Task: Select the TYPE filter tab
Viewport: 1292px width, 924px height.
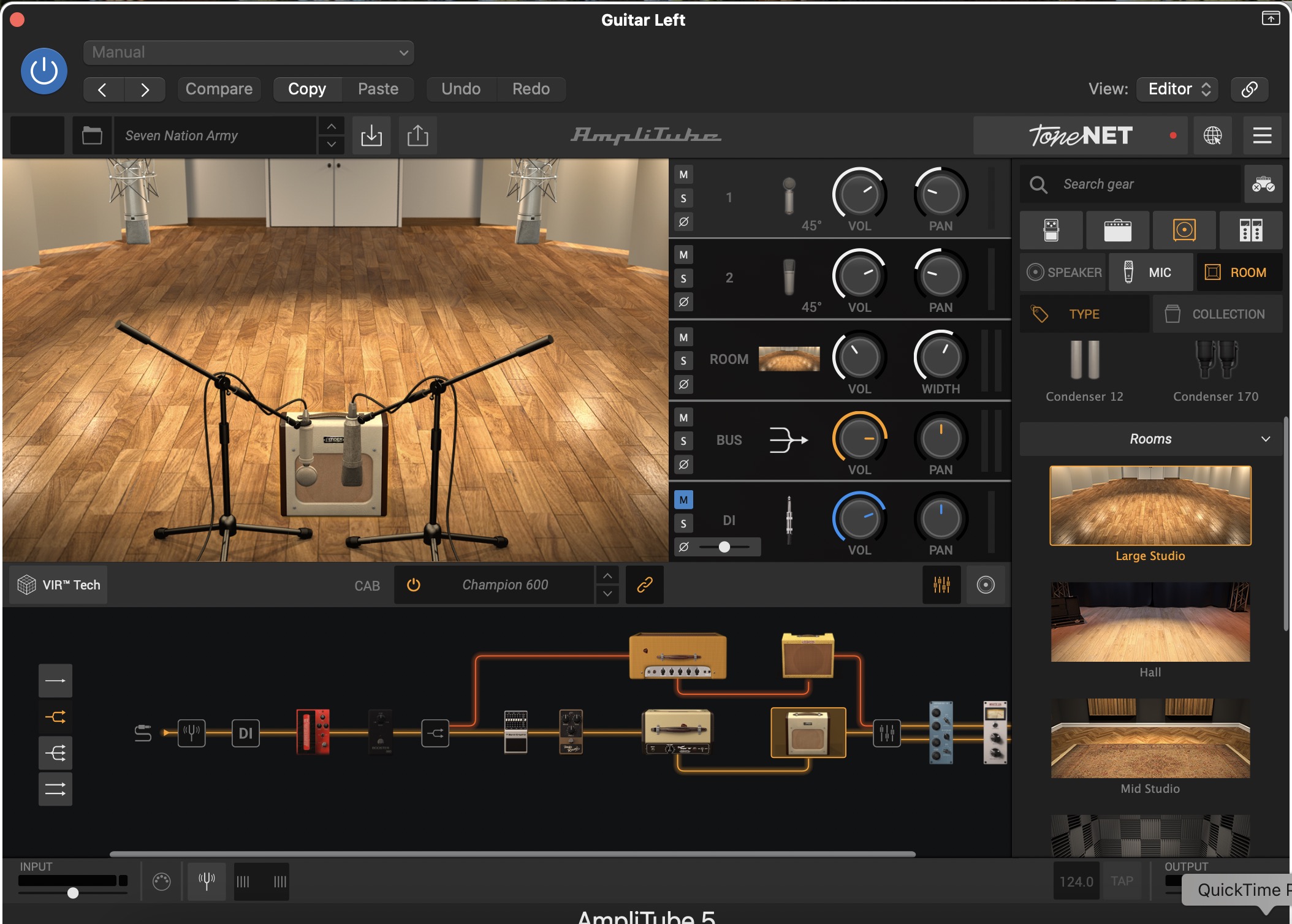Action: [x=1084, y=314]
